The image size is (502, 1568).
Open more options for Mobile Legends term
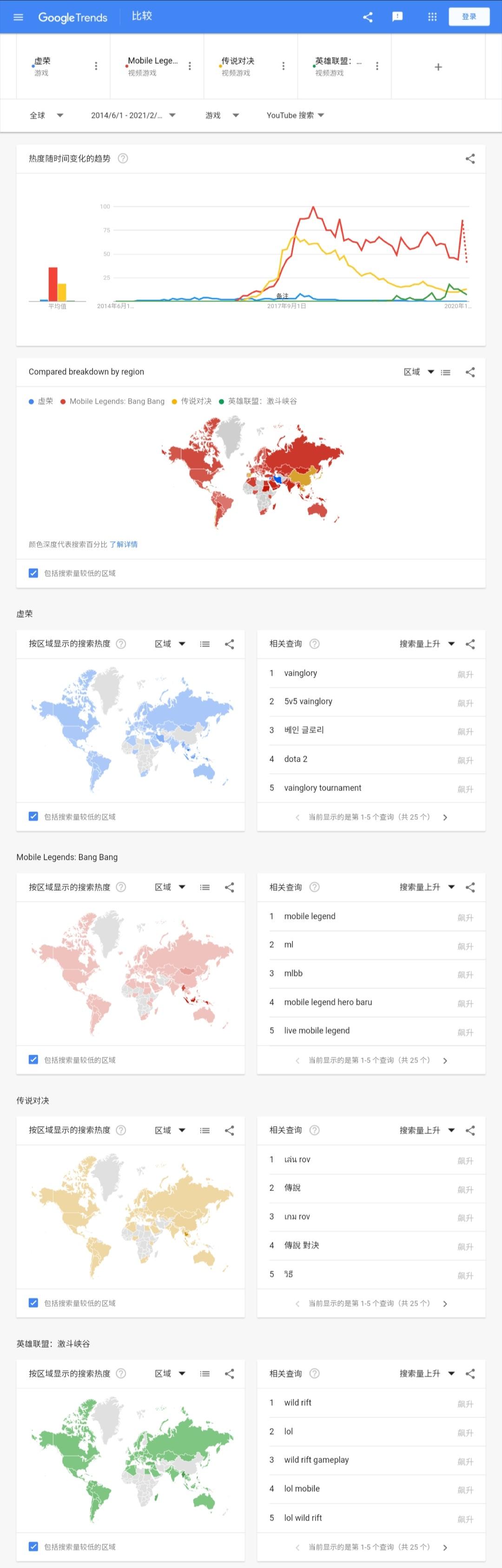(x=189, y=66)
